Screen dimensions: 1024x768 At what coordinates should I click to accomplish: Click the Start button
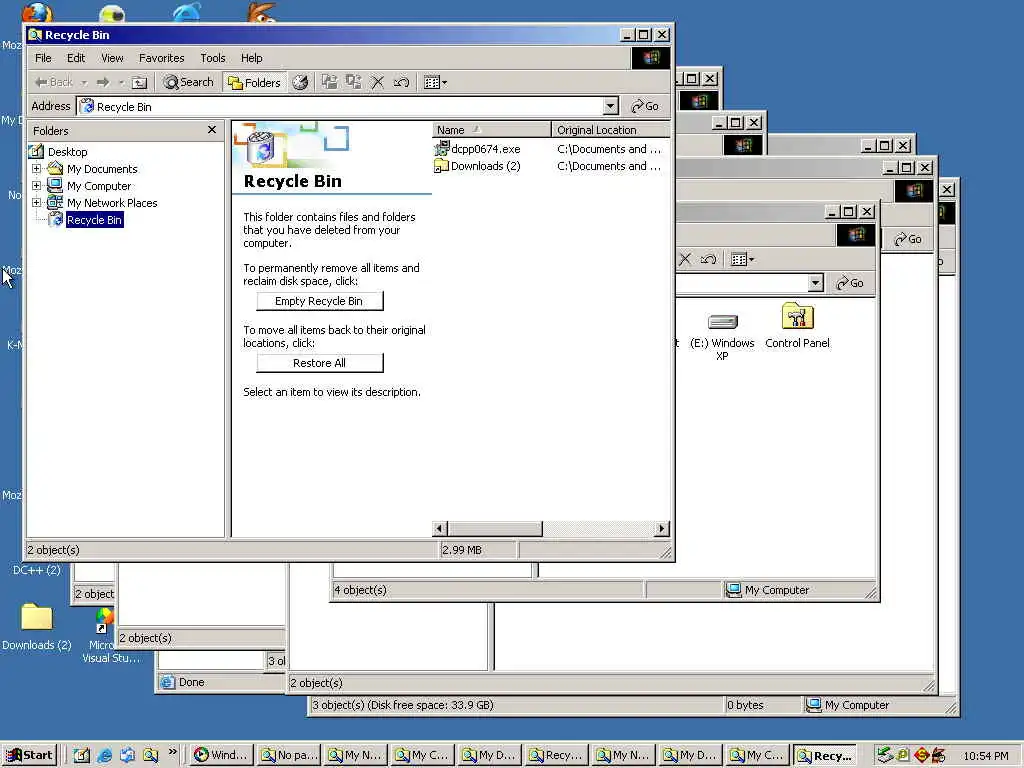(x=30, y=755)
